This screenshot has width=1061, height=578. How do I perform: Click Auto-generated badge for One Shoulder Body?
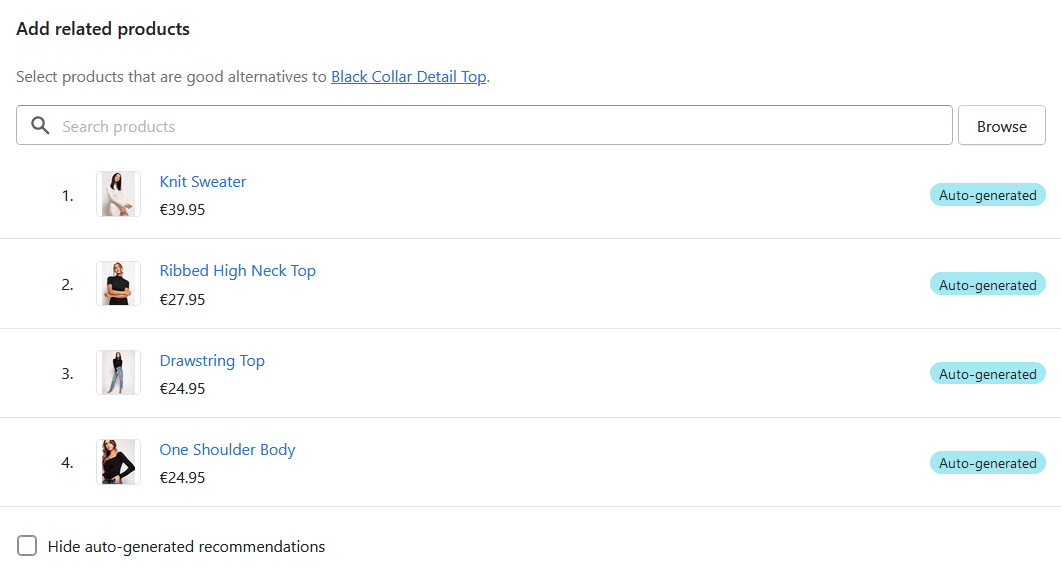(x=988, y=463)
